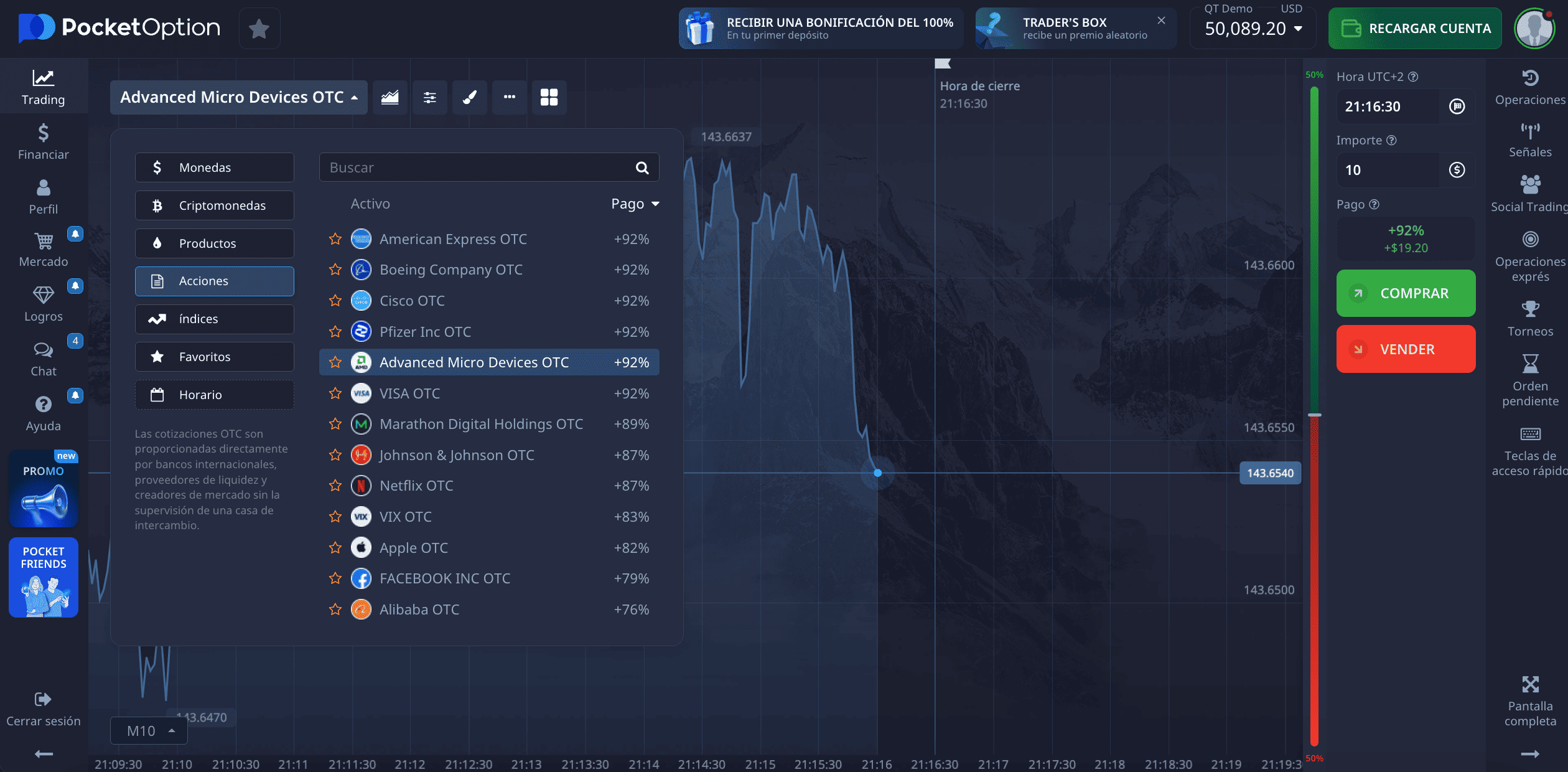Image resolution: width=1568 pixels, height=772 pixels.
Task: Open the M10 timeframe dropdown
Action: pos(149,731)
